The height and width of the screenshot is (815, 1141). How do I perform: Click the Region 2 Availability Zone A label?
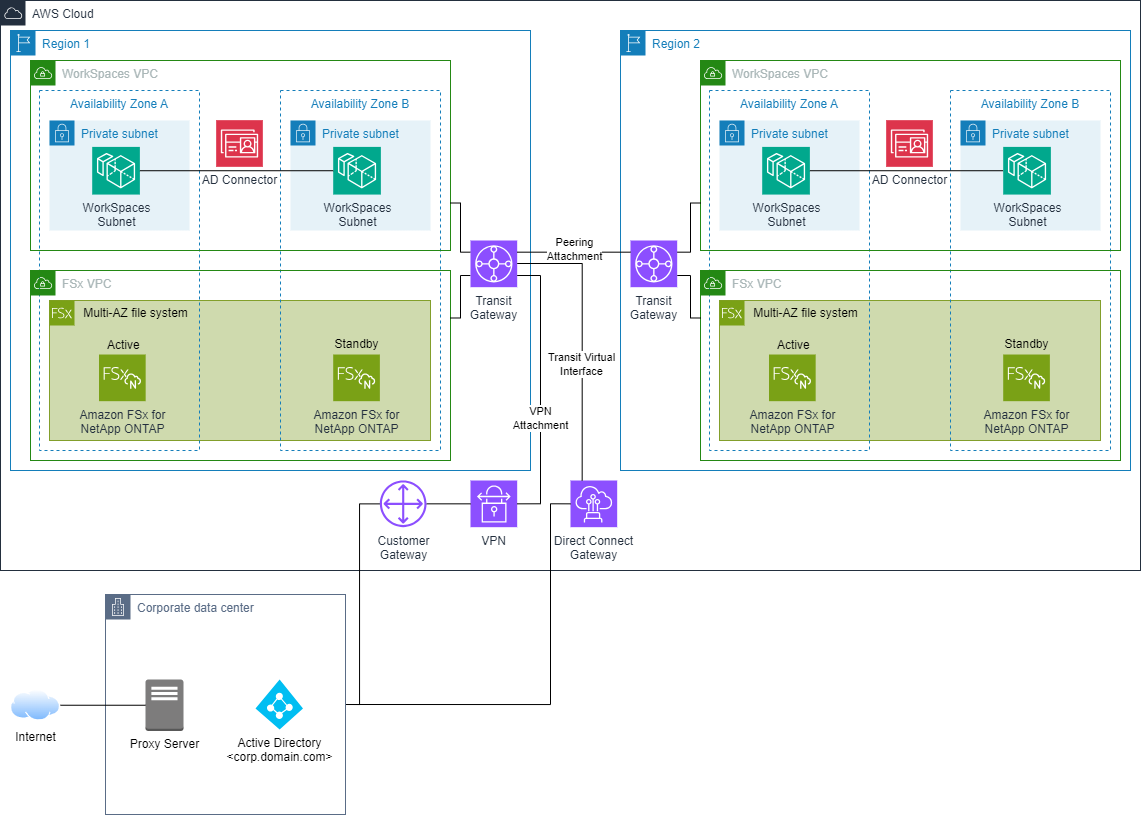pyautogui.click(x=789, y=103)
